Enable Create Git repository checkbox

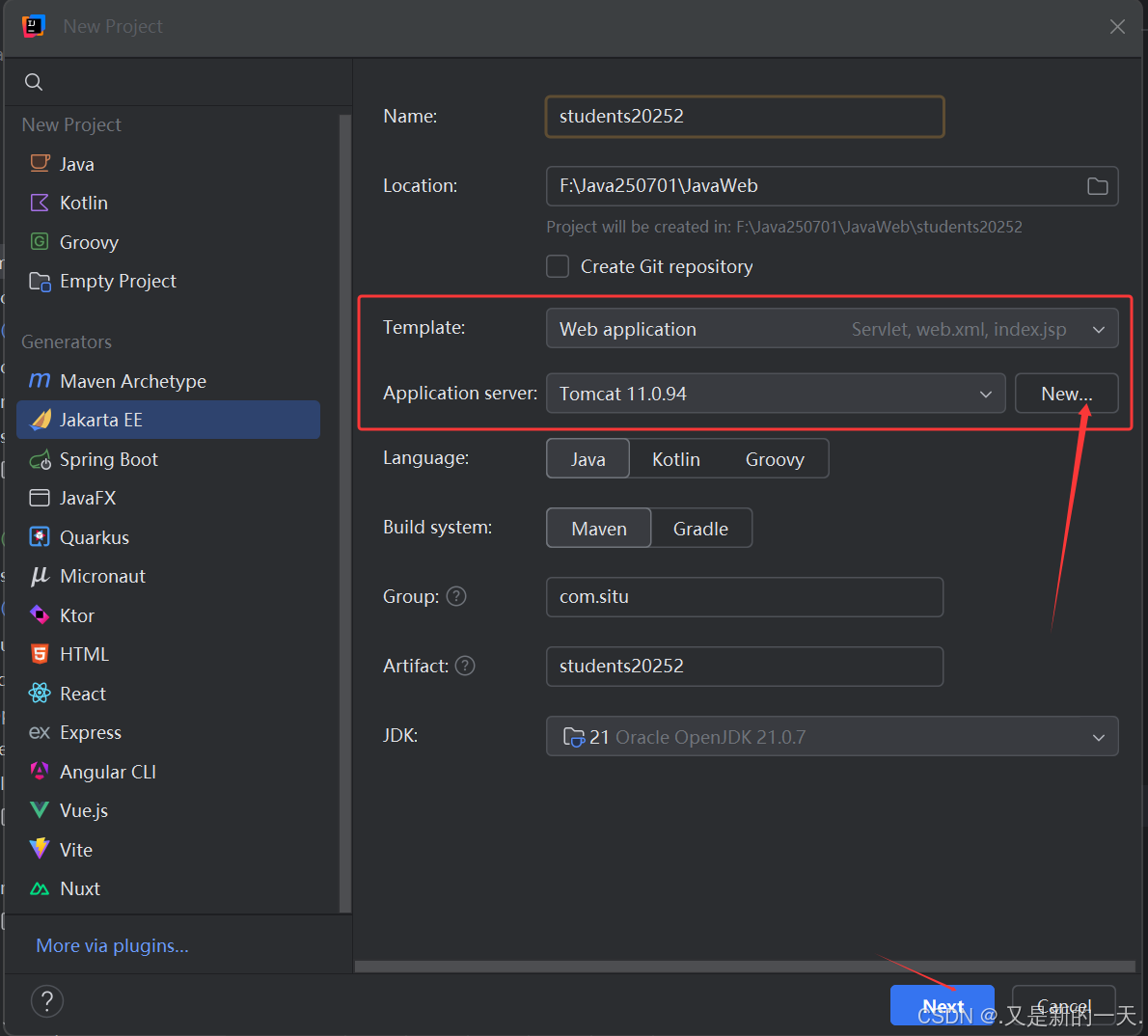pyautogui.click(x=558, y=266)
